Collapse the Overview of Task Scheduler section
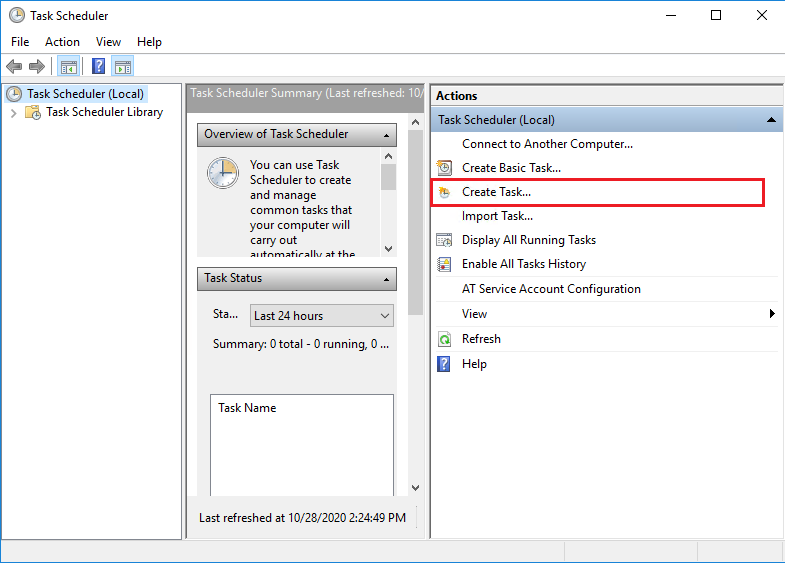The width and height of the screenshot is (785, 563). (386, 136)
